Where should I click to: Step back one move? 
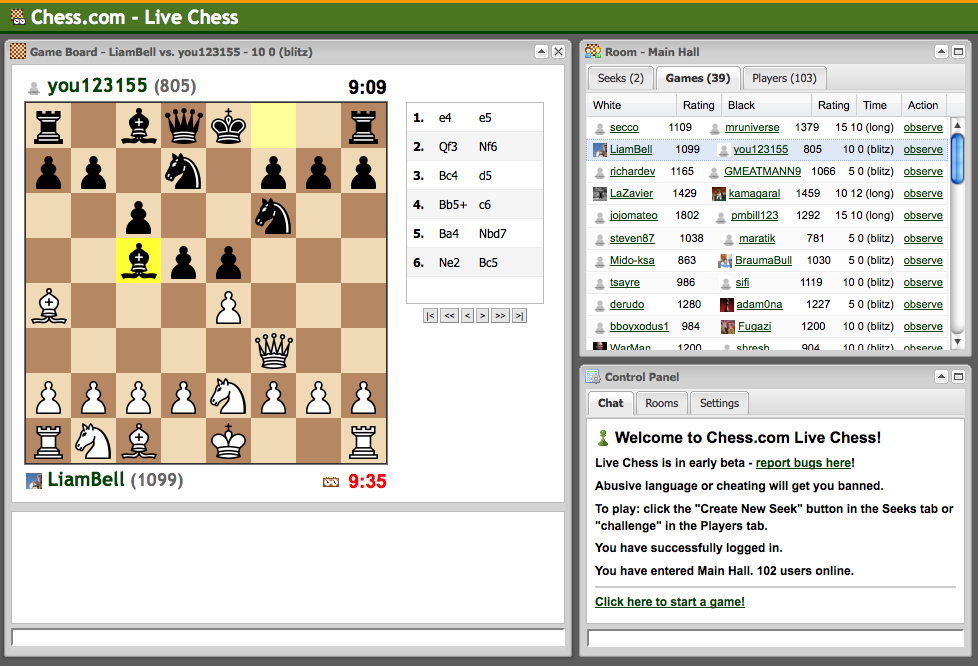(x=467, y=316)
